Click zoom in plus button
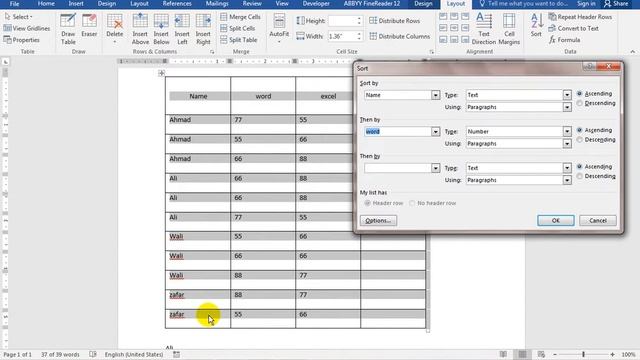The height and width of the screenshot is (360, 640). (x=612, y=354)
